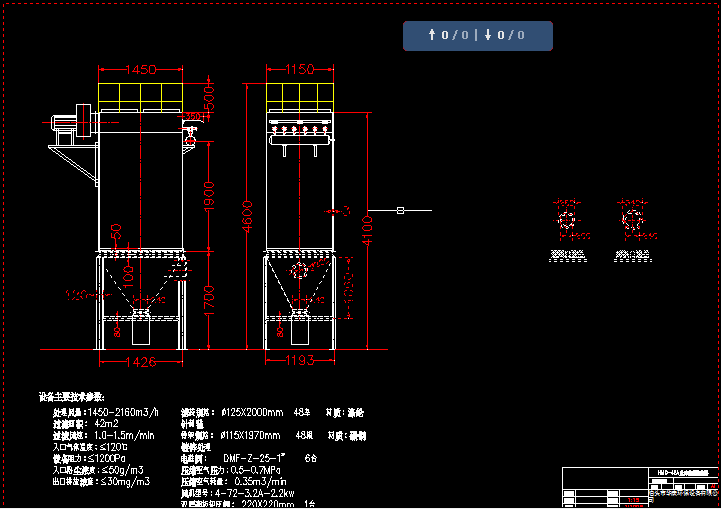Click the down arrow in the navigation overlay
Image resolution: width=721 pixels, height=509 pixels.
click(x=488, y=36)
